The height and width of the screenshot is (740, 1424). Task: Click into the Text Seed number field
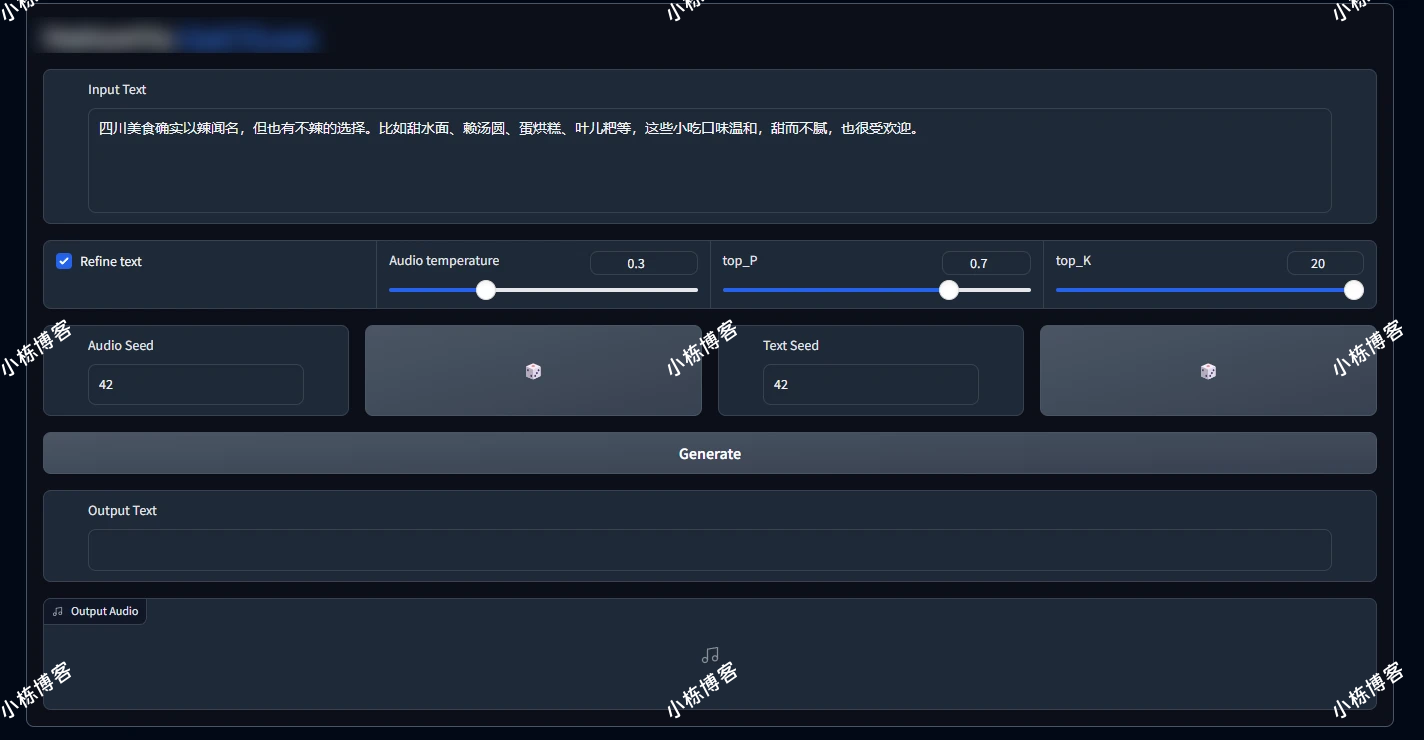pos(870,384)
